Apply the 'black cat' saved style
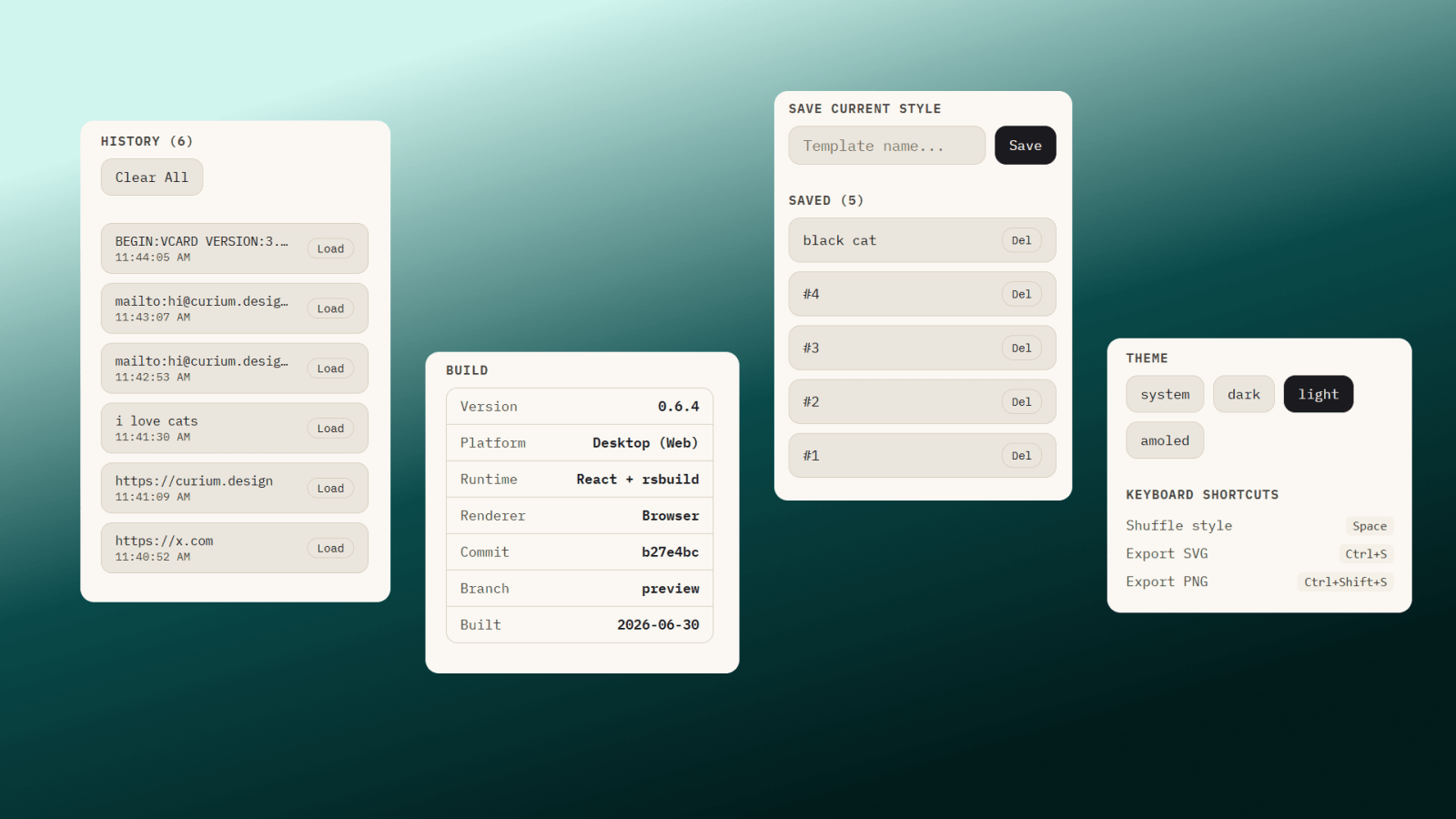 tap(922, 240)
